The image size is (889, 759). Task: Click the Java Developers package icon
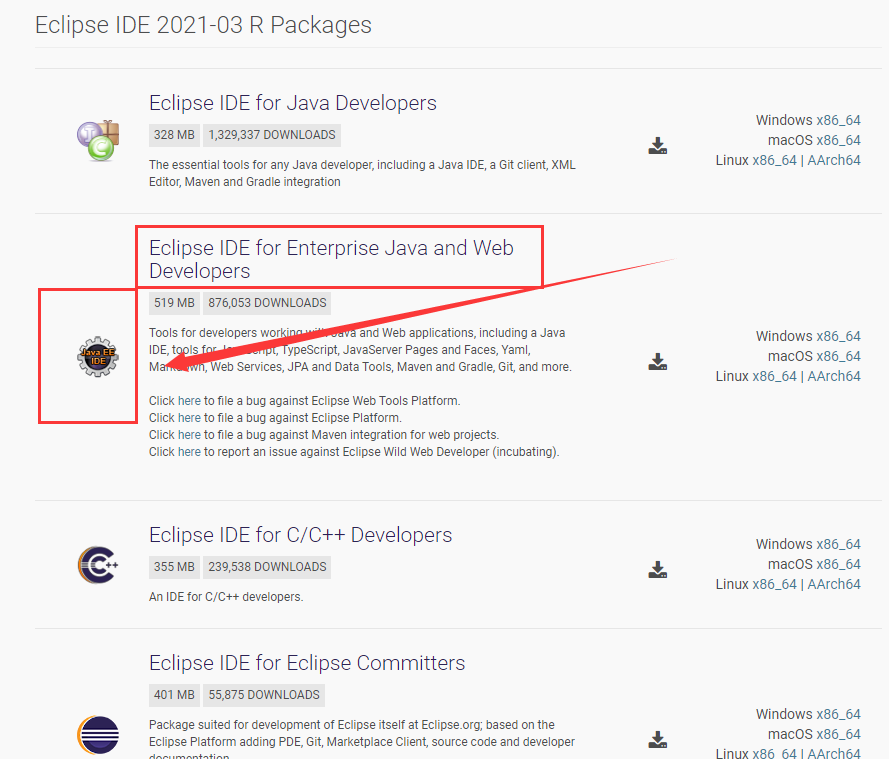coord(98,141)
